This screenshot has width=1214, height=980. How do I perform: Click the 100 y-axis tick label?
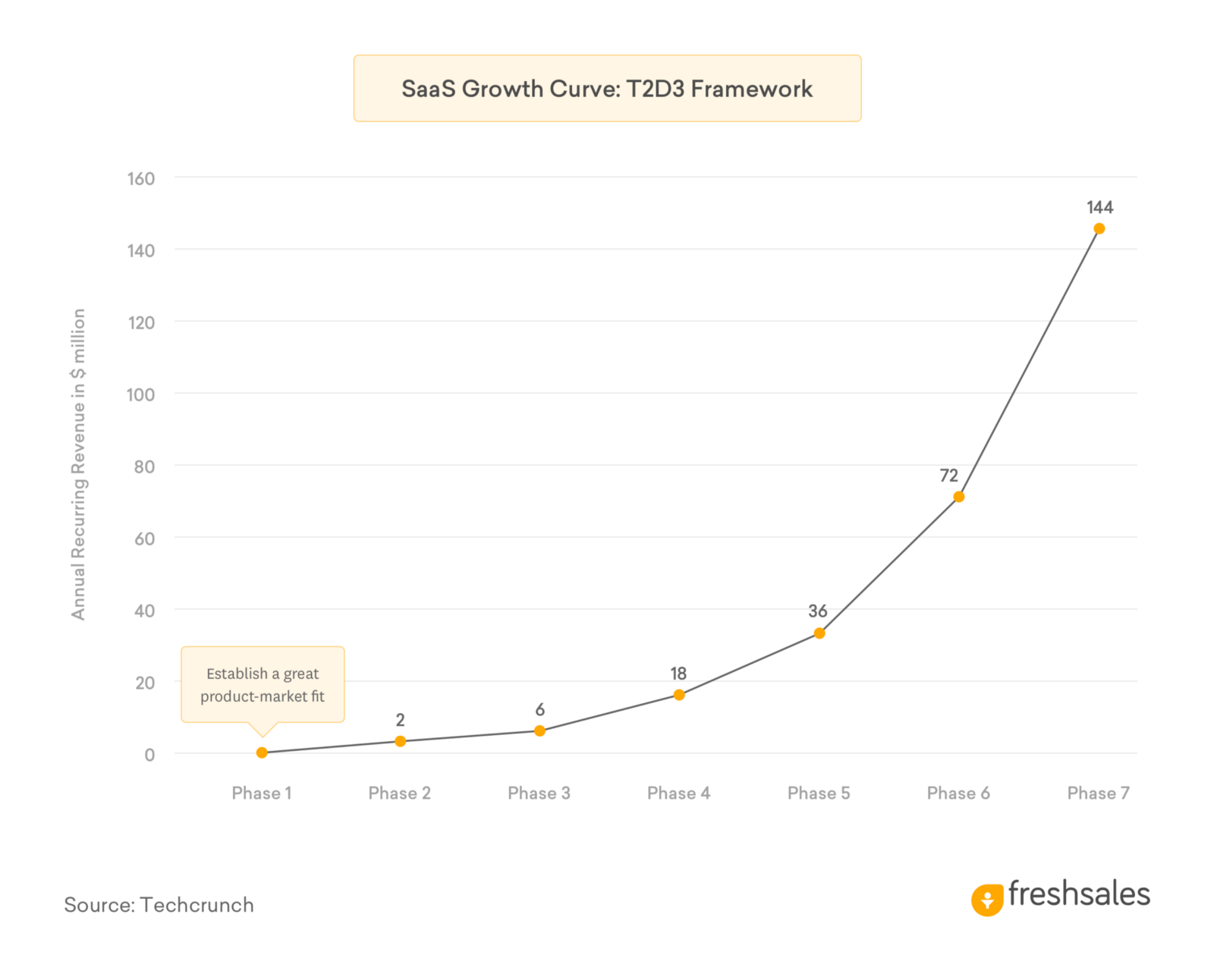click(x=141, y=394)
